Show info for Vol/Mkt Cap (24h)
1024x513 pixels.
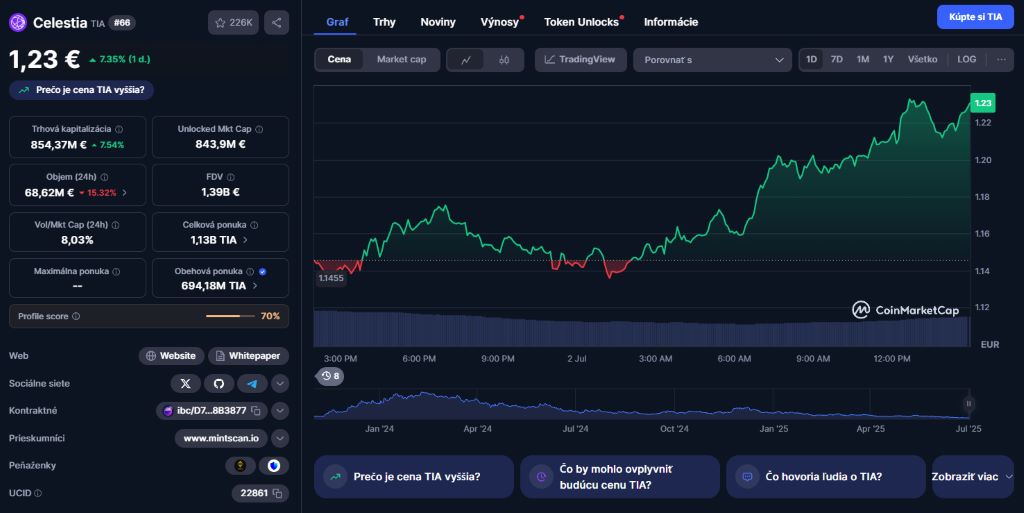[x=116, y=225]
